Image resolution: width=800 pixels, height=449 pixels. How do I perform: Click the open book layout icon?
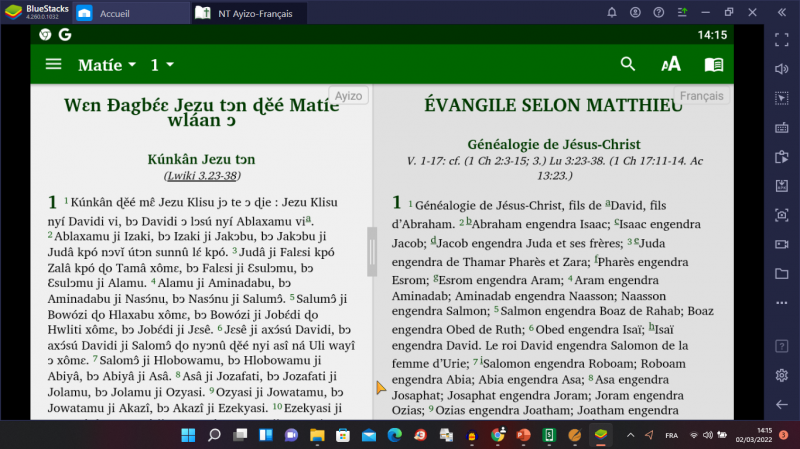tap(713, 64)
